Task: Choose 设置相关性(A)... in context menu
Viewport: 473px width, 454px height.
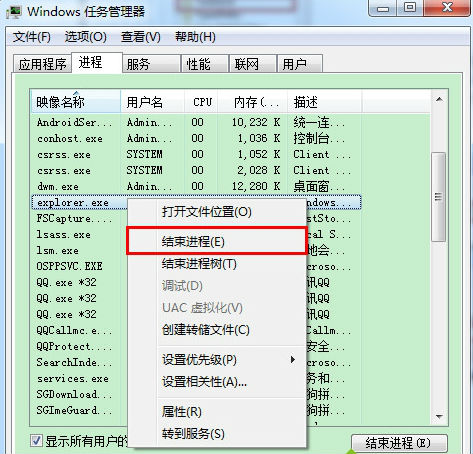Action: (x=217, y=382)
